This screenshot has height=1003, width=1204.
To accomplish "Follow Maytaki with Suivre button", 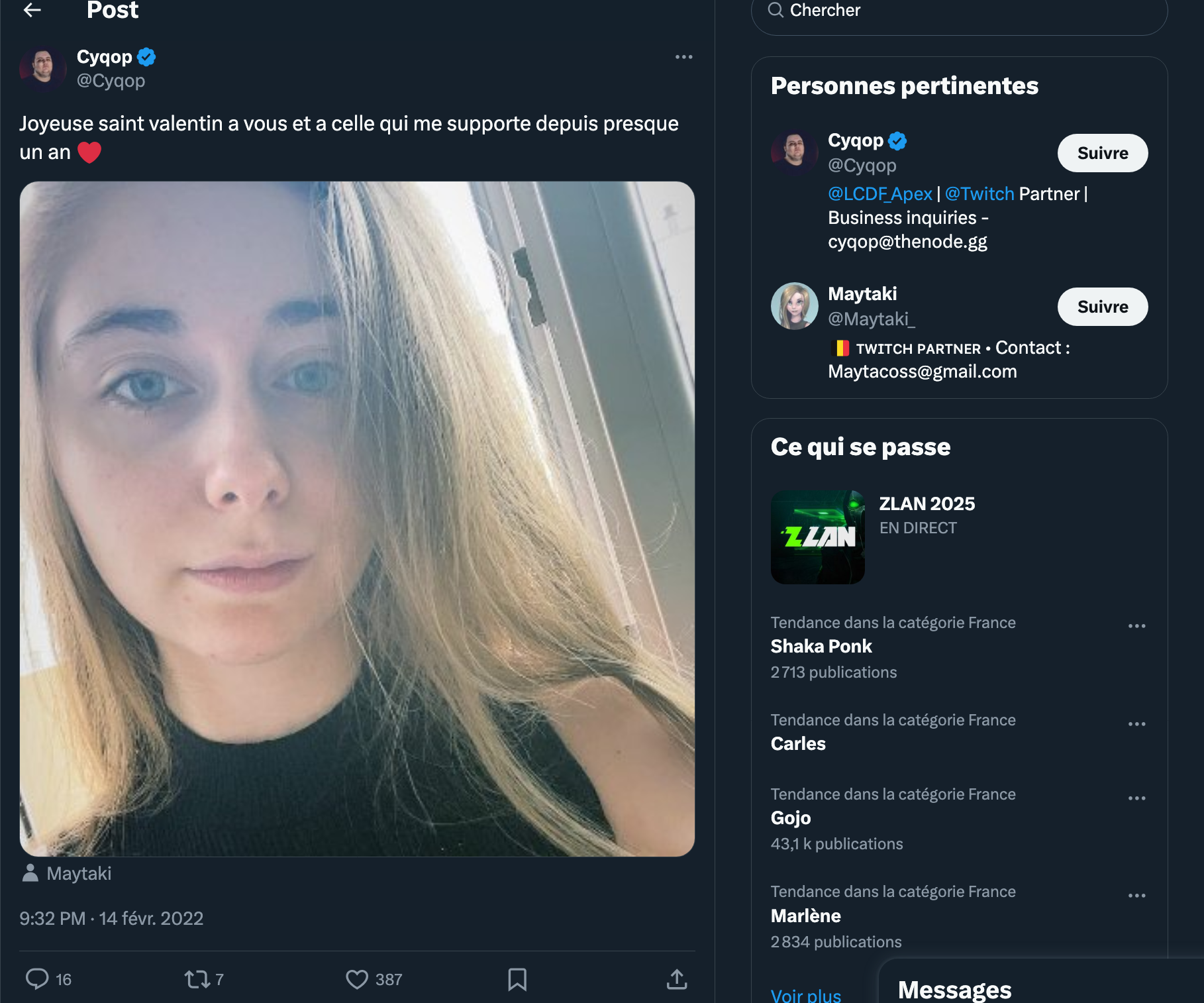I will tap(1102, 307).
